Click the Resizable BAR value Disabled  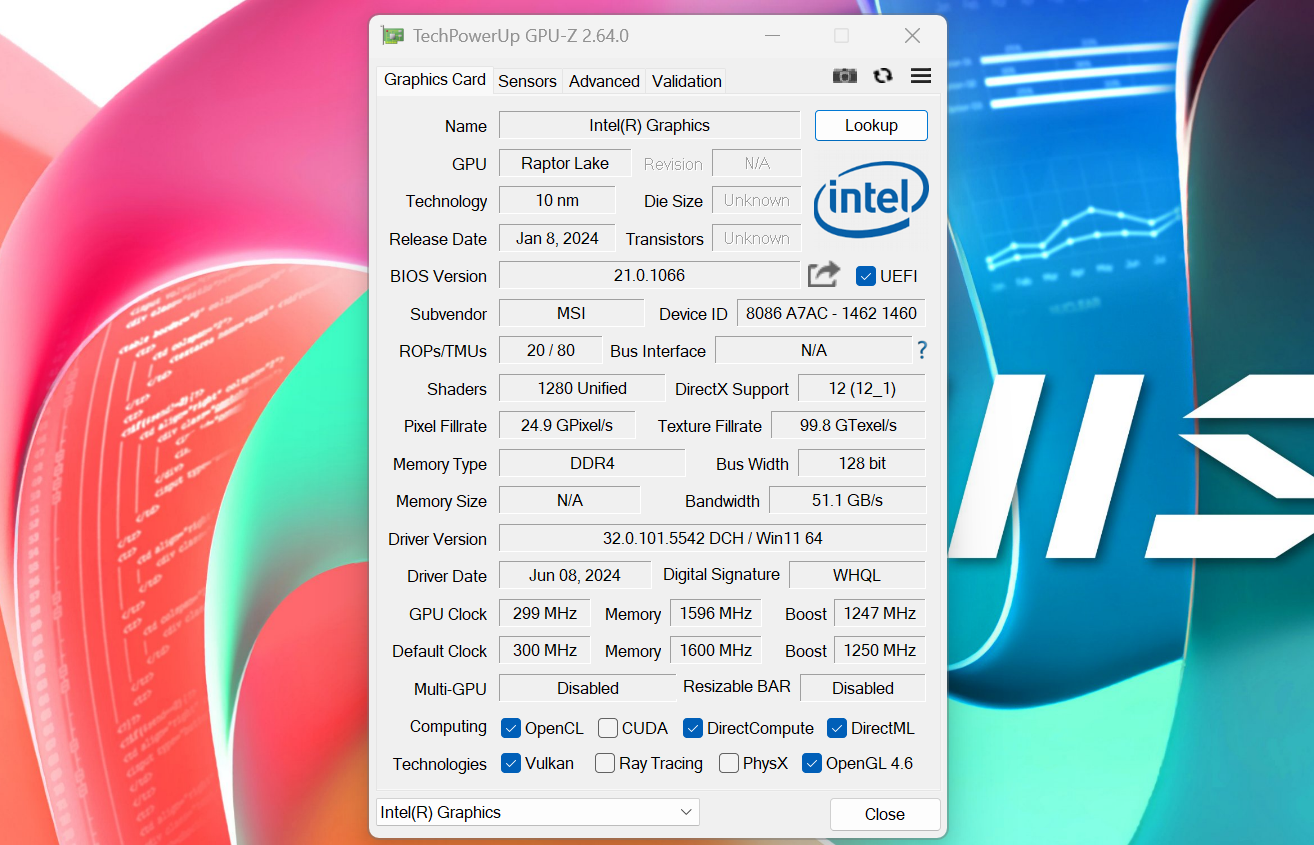click(x=863, y=688)
